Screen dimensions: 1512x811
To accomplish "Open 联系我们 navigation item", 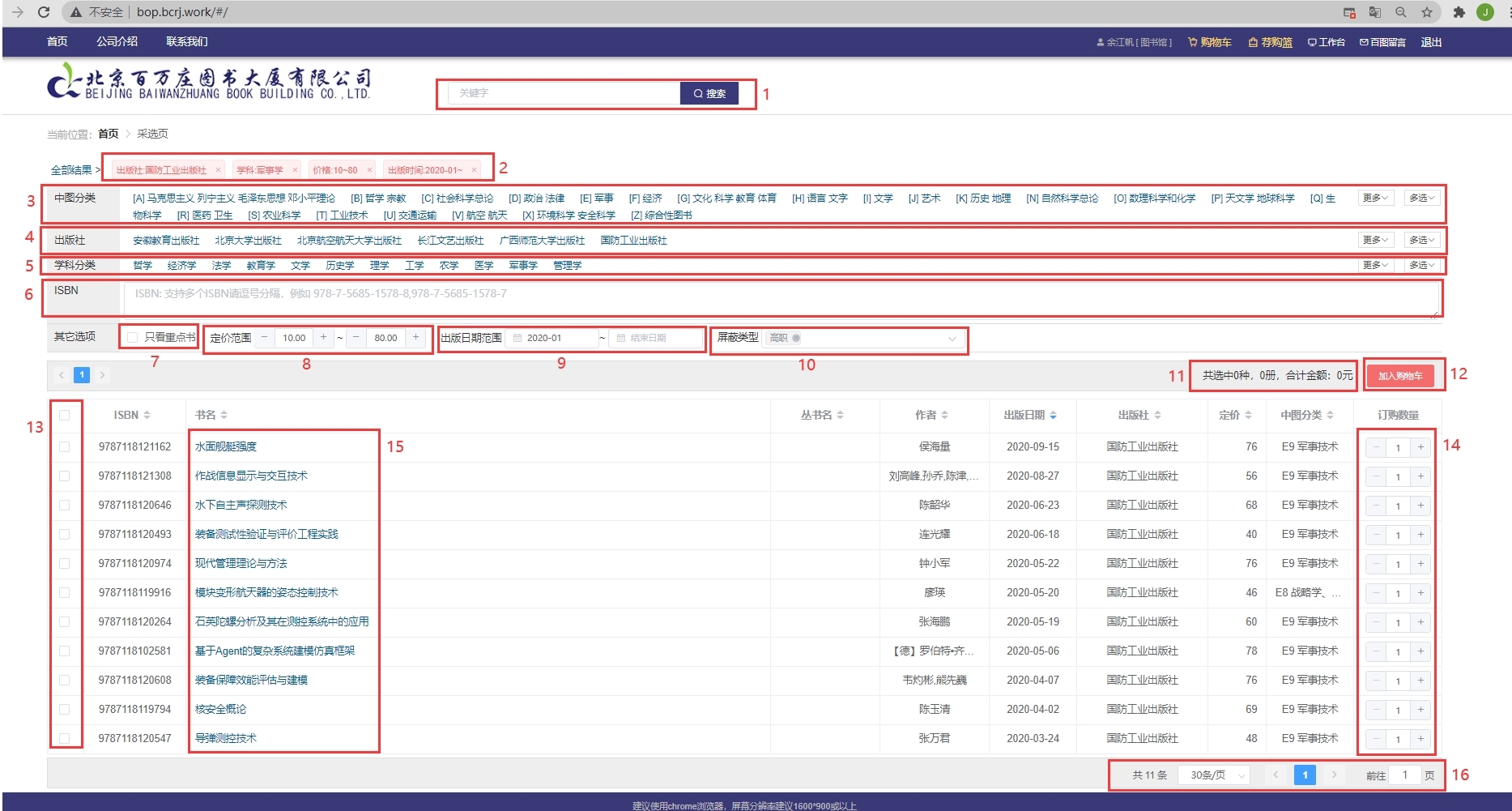I will pyautogui.click(x=187, y=41).
